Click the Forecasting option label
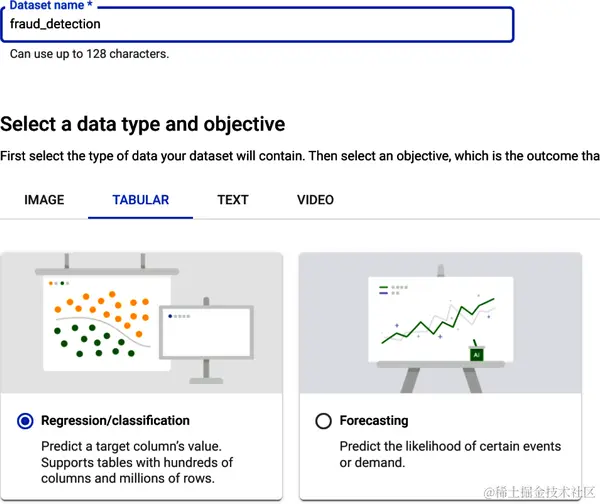The width and height of the screenshot is (600, 504). (374, 421)
